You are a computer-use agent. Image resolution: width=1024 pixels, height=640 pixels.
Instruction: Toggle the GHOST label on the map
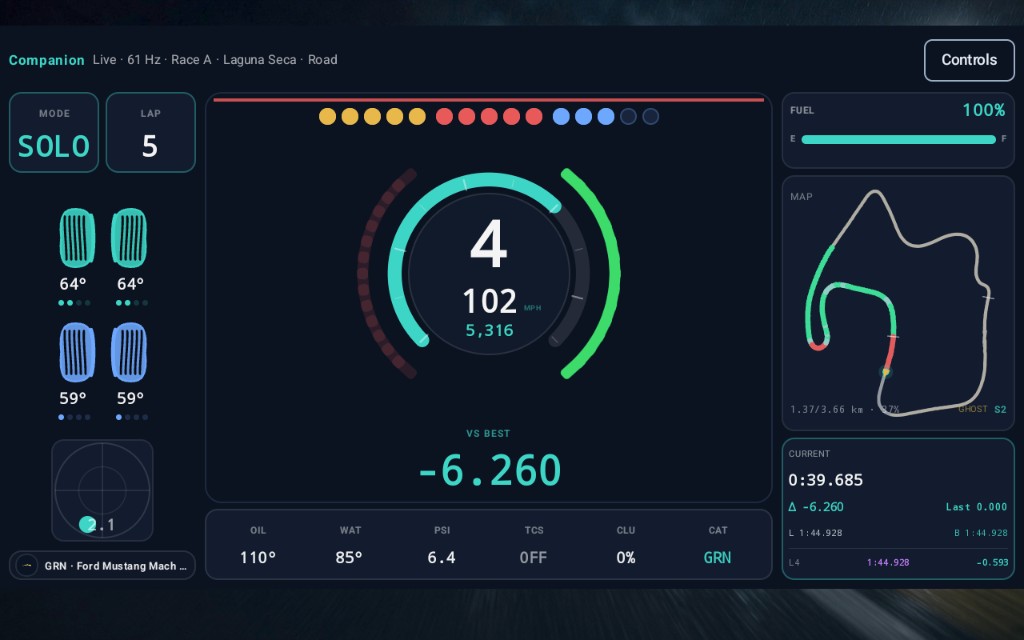[x=972, y=409]
